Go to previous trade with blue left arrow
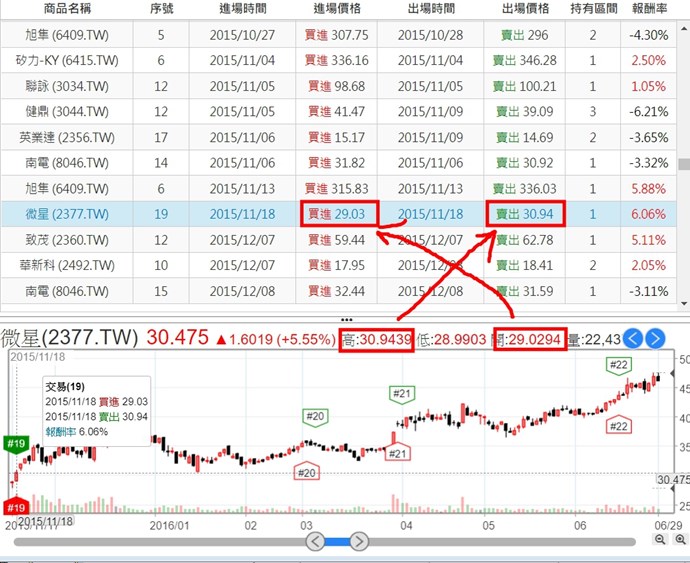Image resolution: width=690 pixels, height=563 pixels. [x=634, y=339]
